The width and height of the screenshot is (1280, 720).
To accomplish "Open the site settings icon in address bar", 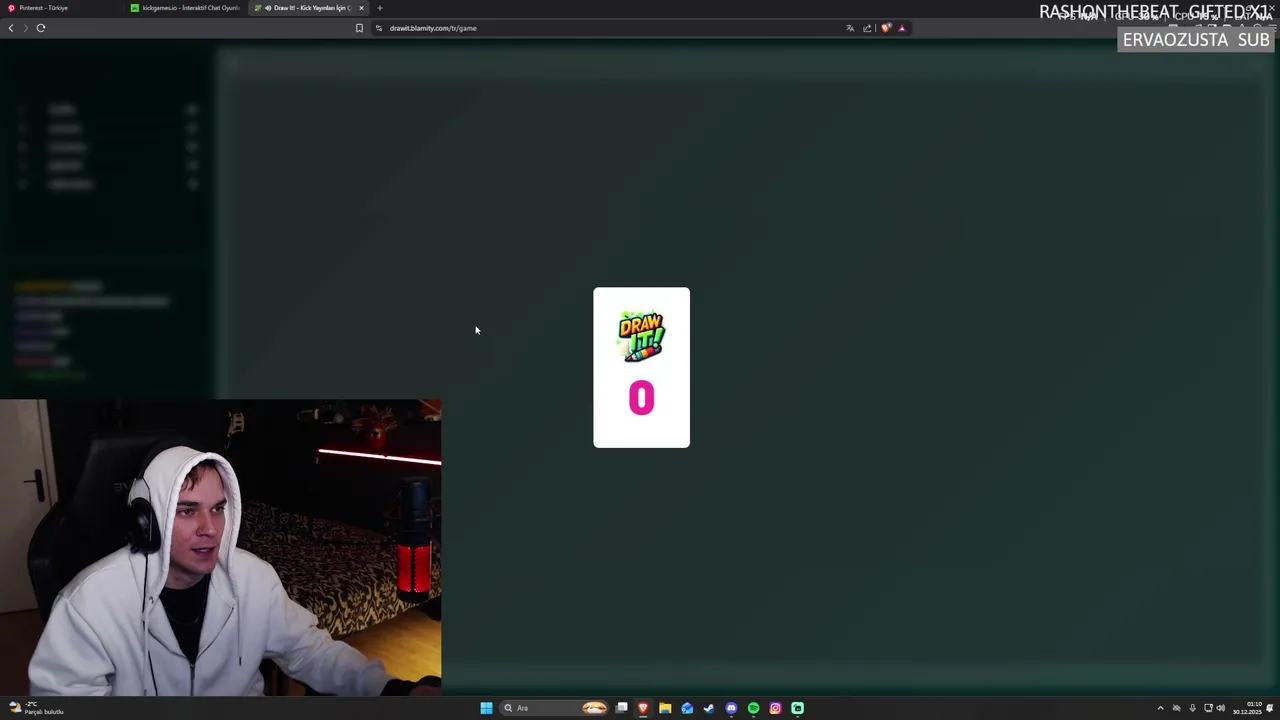I will tap(379, 28).
